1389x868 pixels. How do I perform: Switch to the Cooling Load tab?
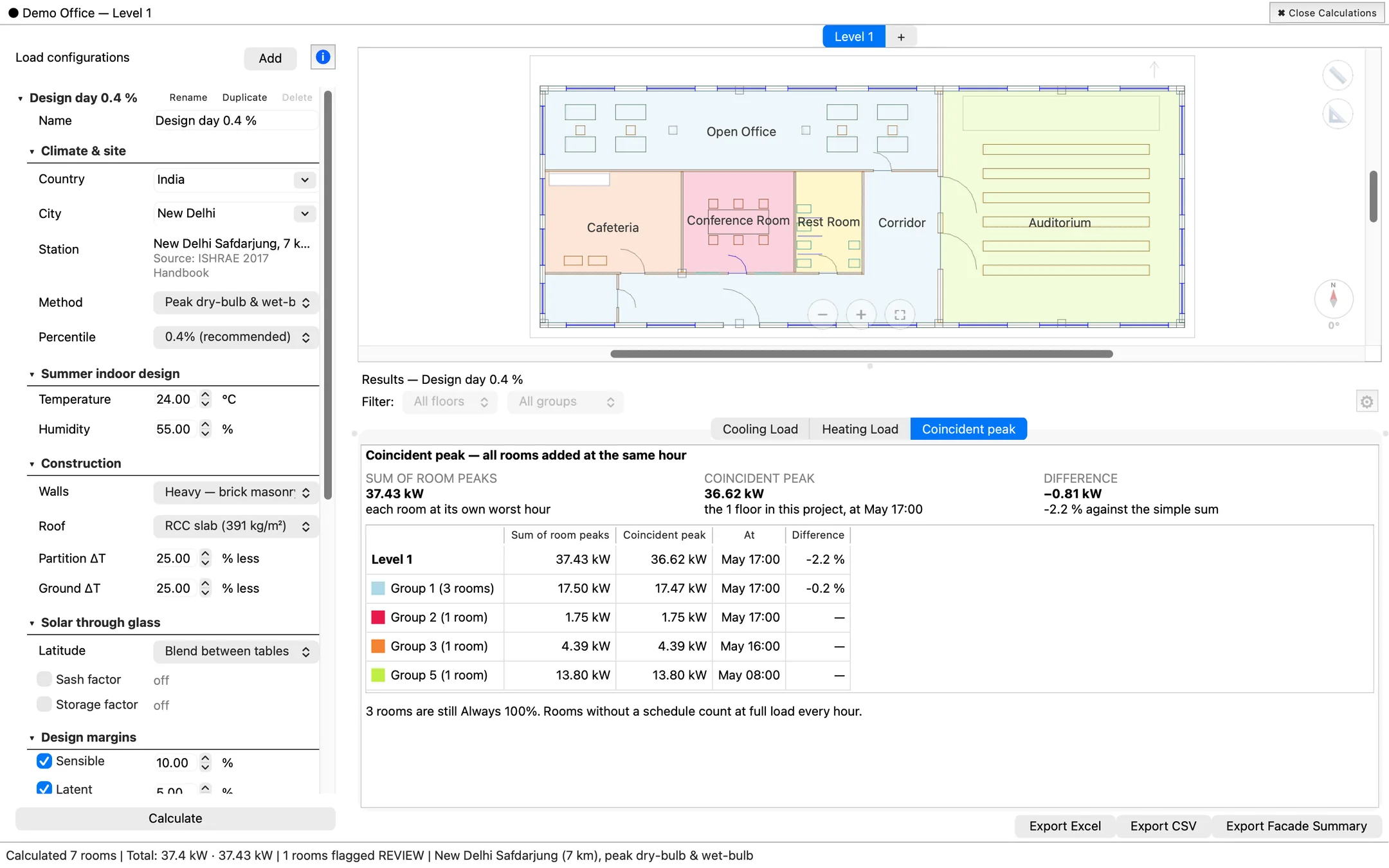(760, 429)
